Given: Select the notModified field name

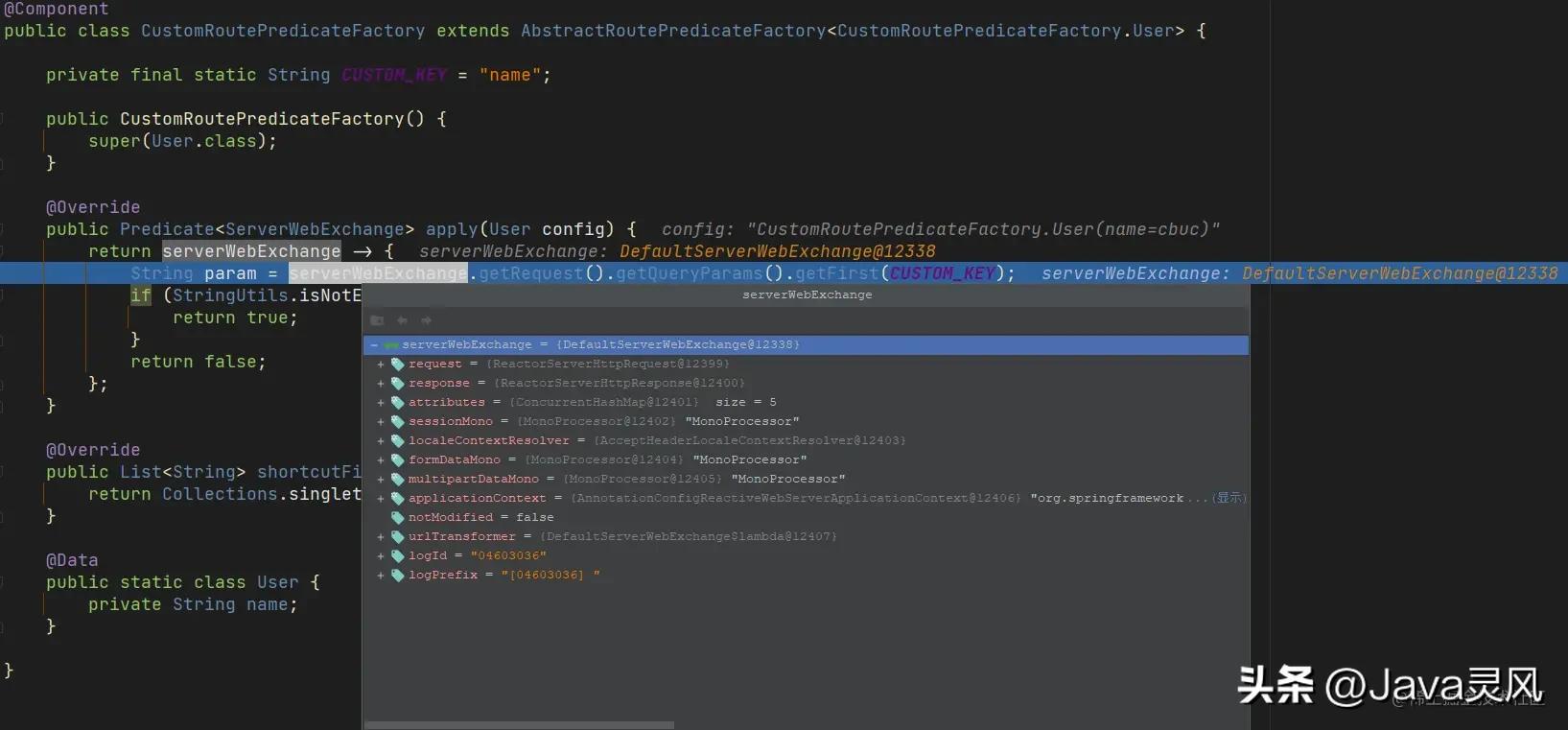Looking at the screenshot, I should (x=451, y=518).
